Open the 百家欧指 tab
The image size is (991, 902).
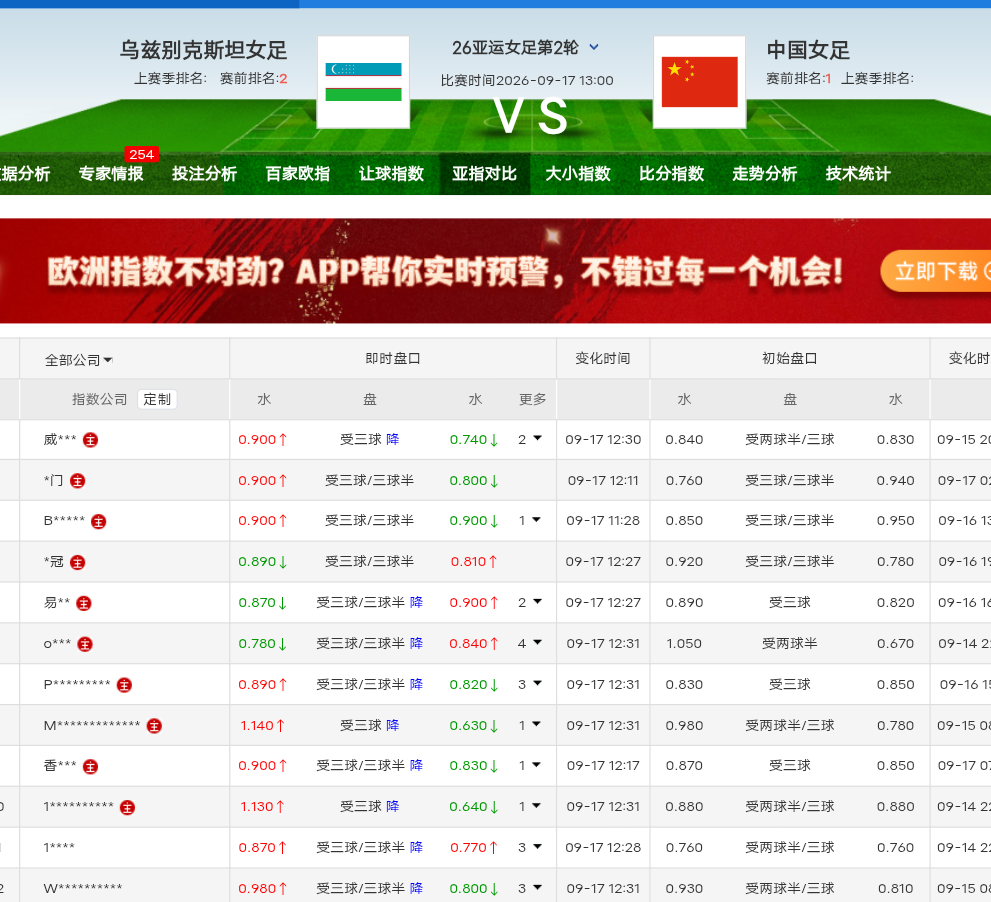(298, 174)
